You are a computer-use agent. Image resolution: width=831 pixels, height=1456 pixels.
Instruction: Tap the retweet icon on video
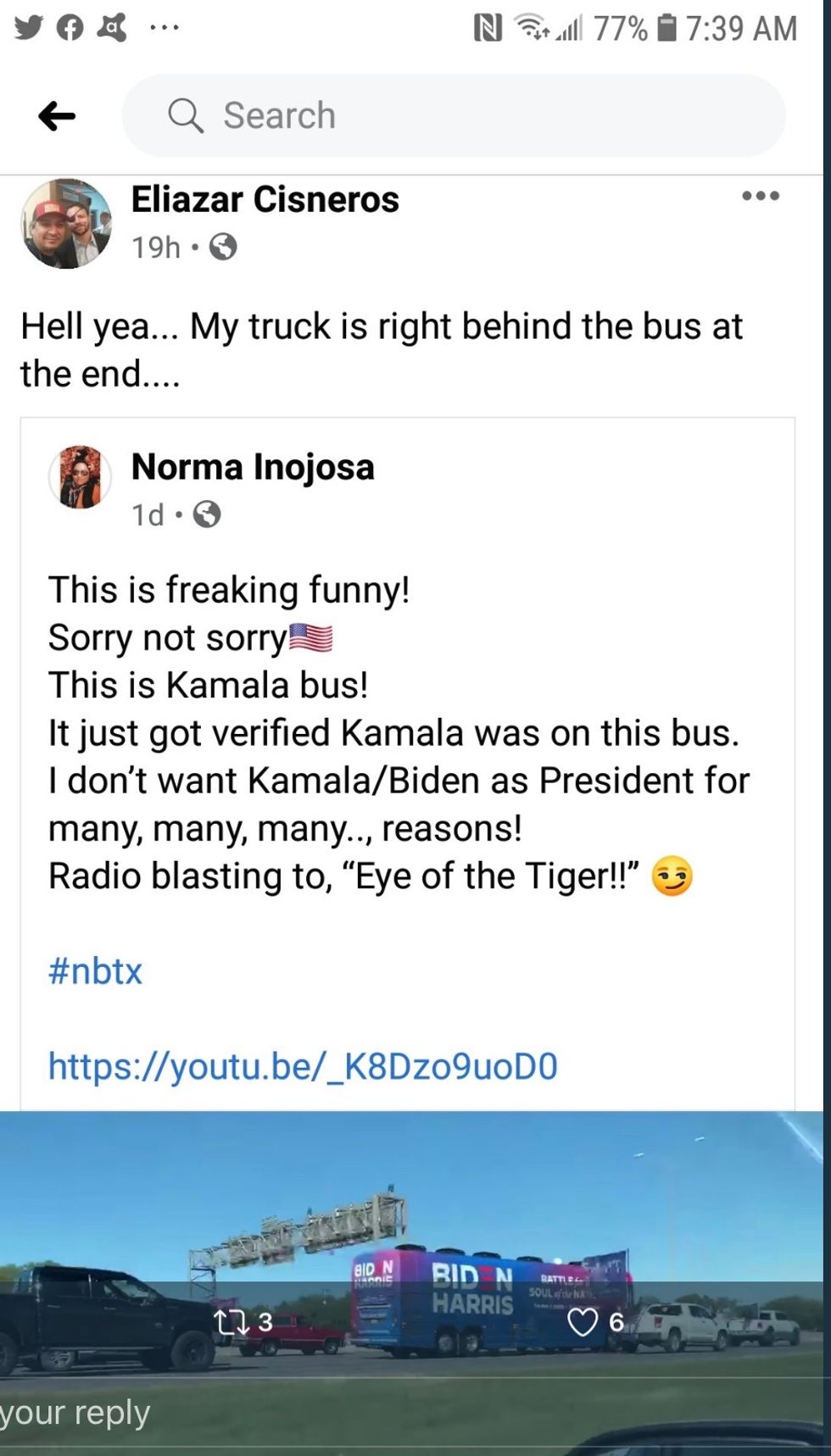[227, 1322]
